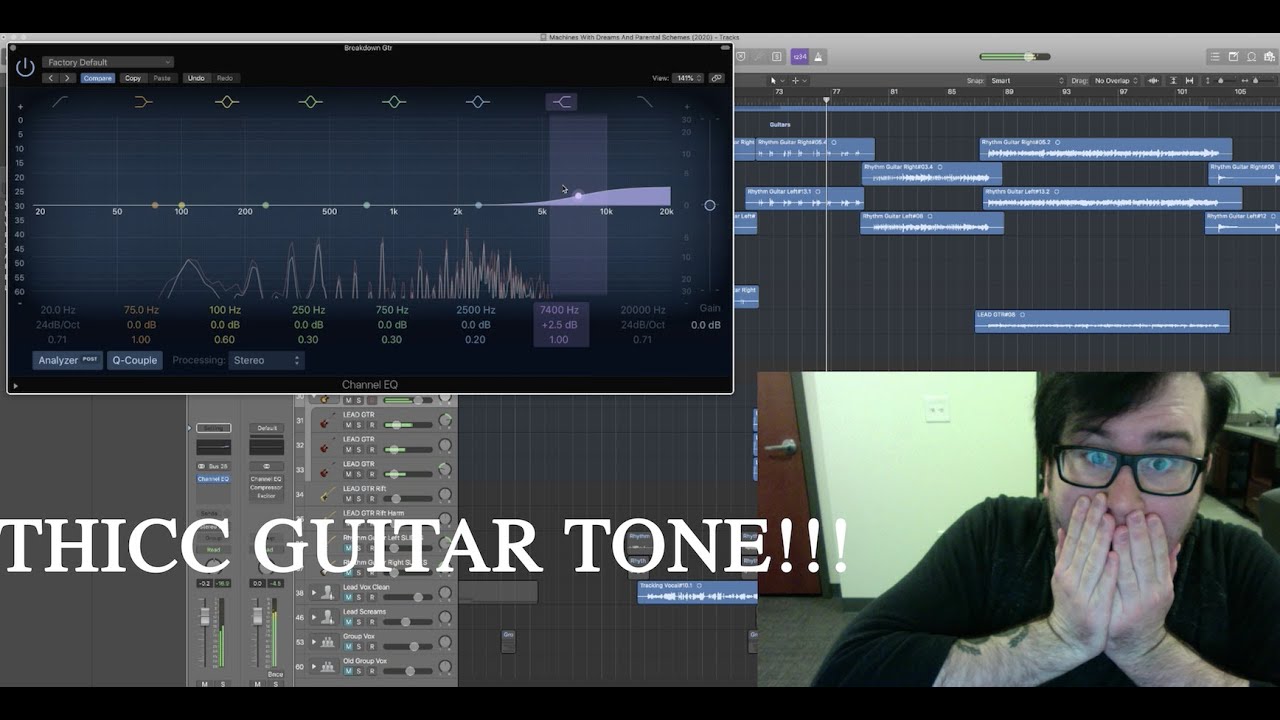Screen dimensions: 1280x720
Task: Click the Undo button in Channel EQ
Action: 196,78
